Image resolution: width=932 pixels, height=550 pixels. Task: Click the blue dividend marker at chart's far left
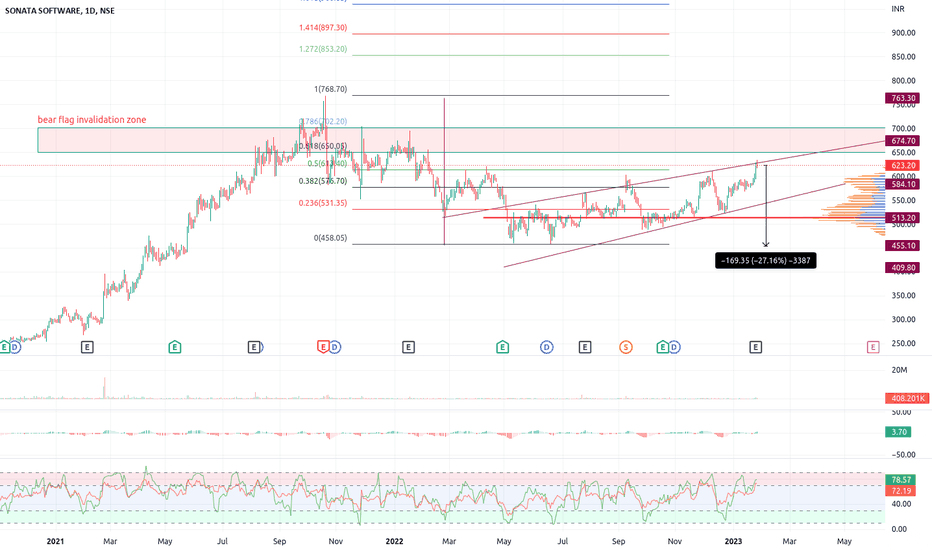pyautogui.click(x=15, y=347)
